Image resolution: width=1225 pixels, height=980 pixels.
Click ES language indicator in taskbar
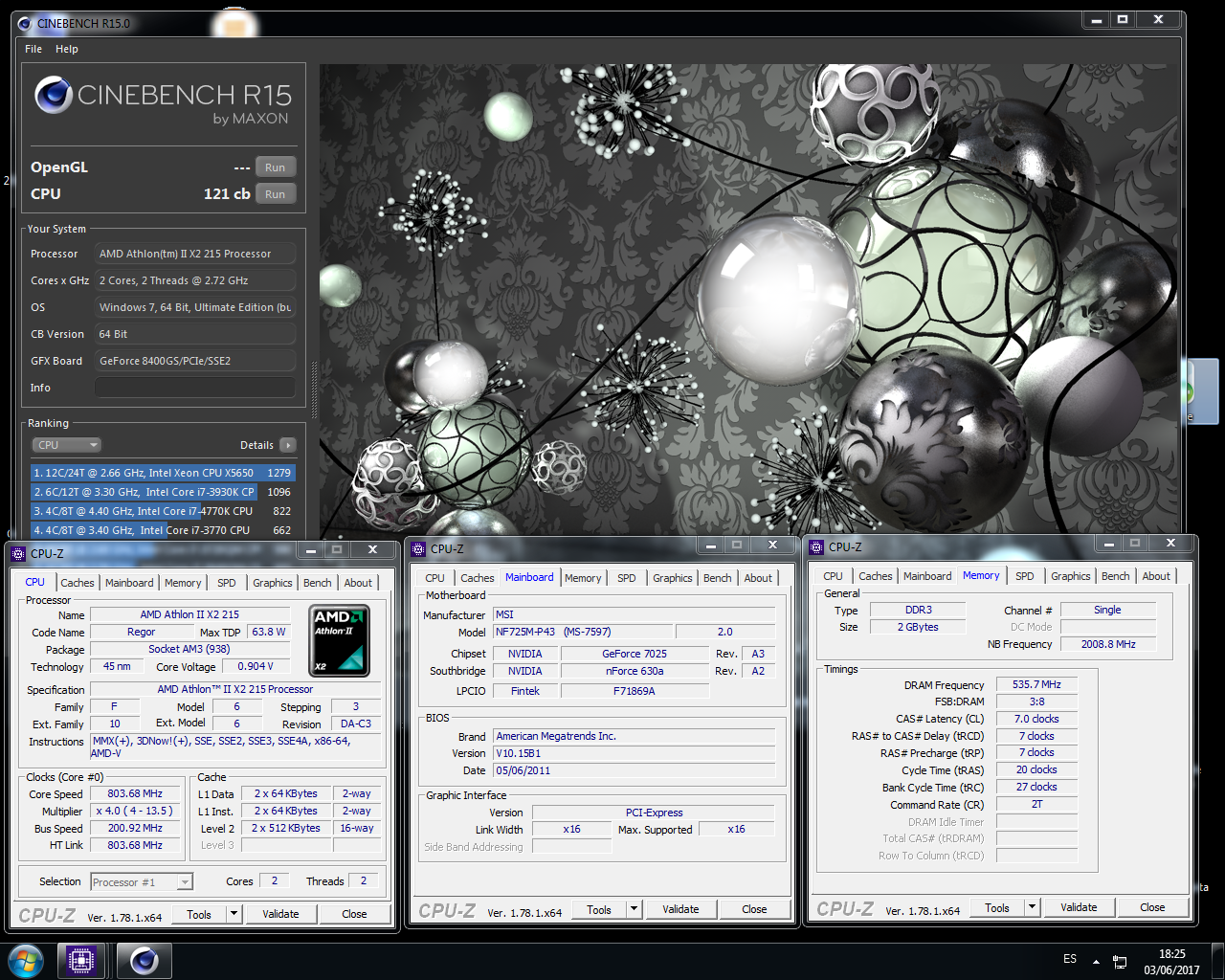(x=1070, y=959)
